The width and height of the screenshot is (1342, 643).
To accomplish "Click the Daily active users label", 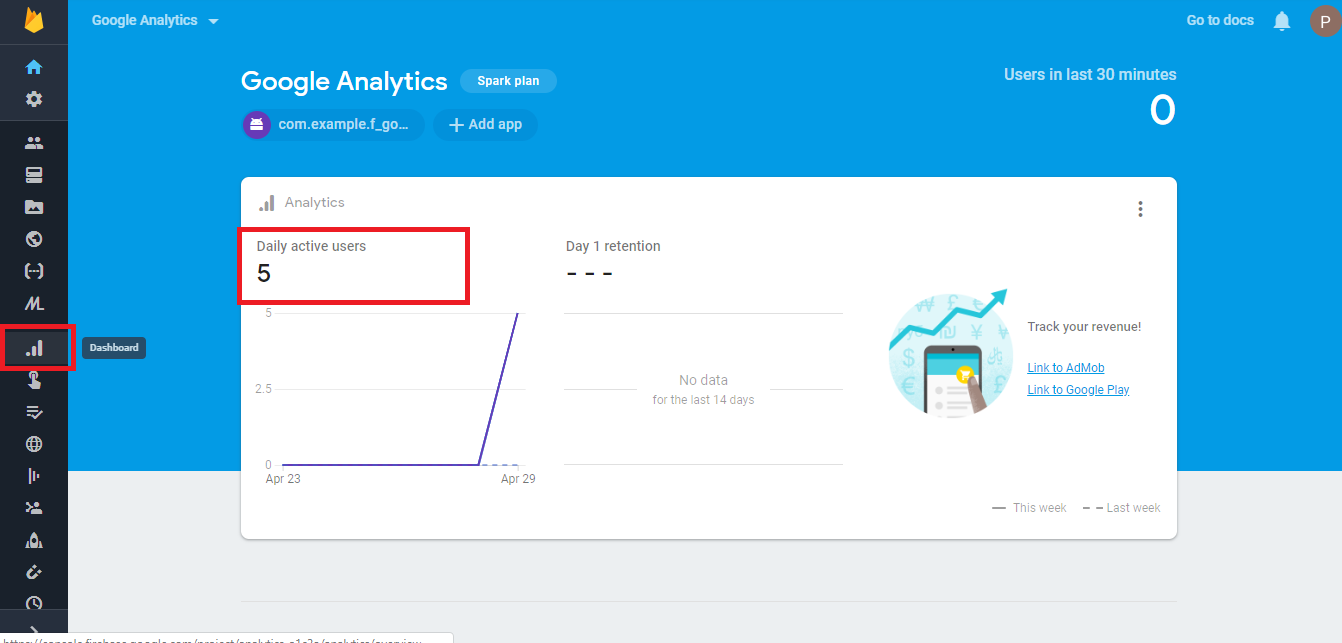I will (311, 246).
